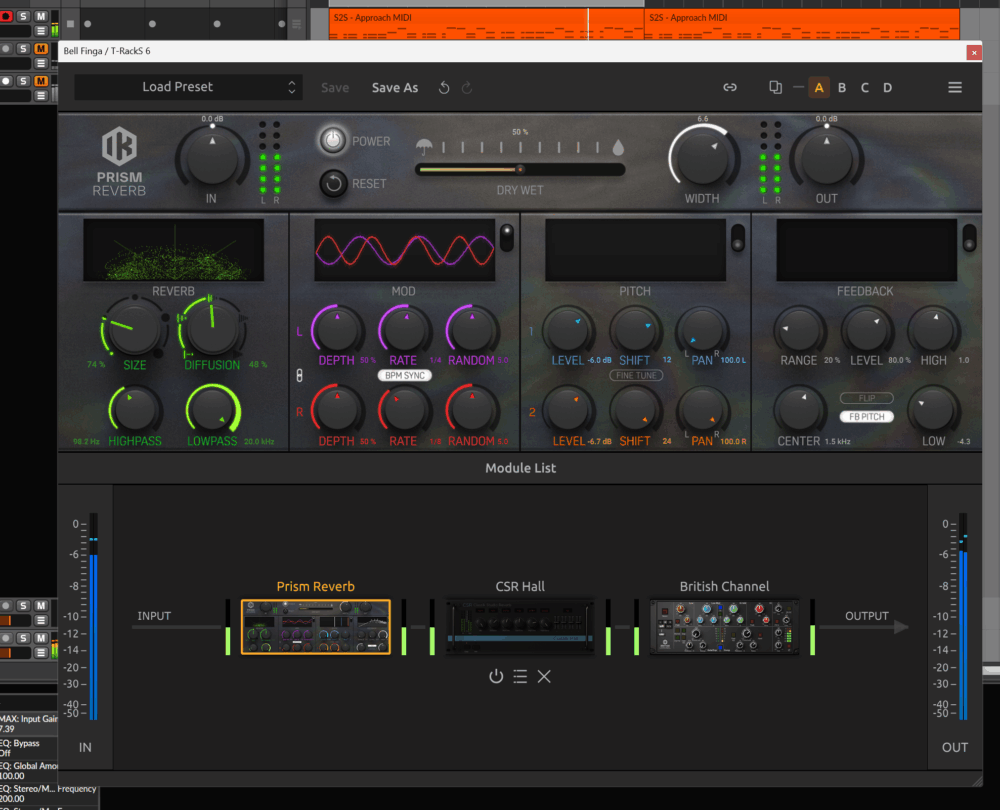Click the chain link icon in top bar
The image size is (1000, 810).
[730, 87]
